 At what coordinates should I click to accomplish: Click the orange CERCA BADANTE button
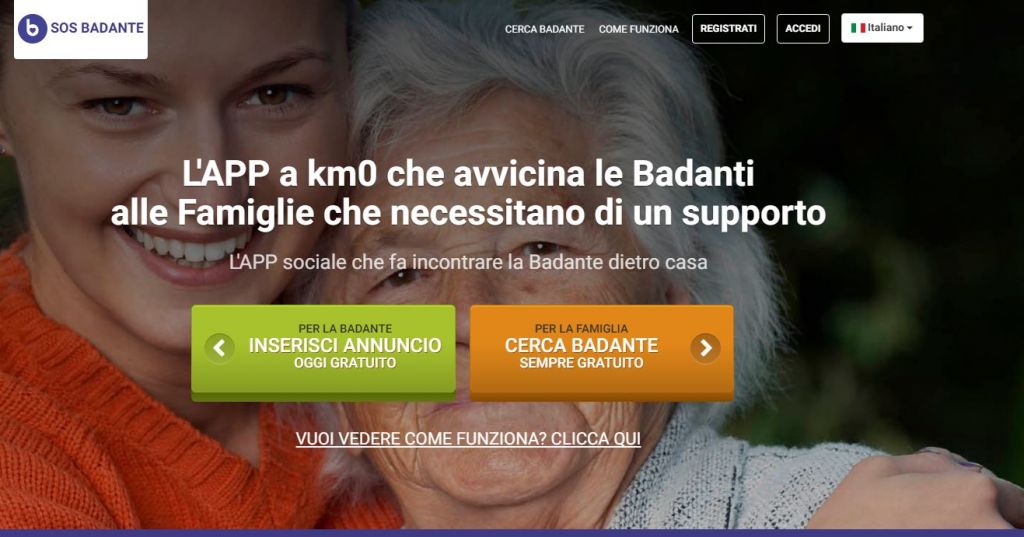point(601,351)
